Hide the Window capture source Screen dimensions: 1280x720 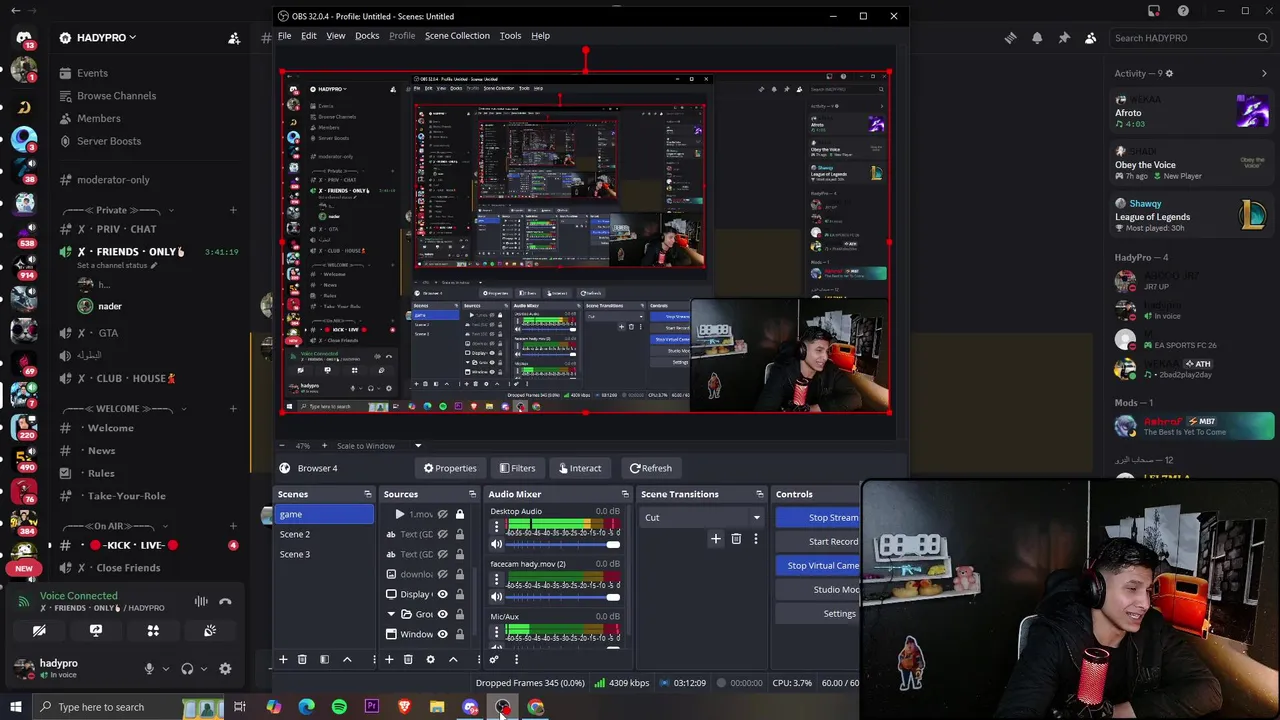tap(442, 634)
